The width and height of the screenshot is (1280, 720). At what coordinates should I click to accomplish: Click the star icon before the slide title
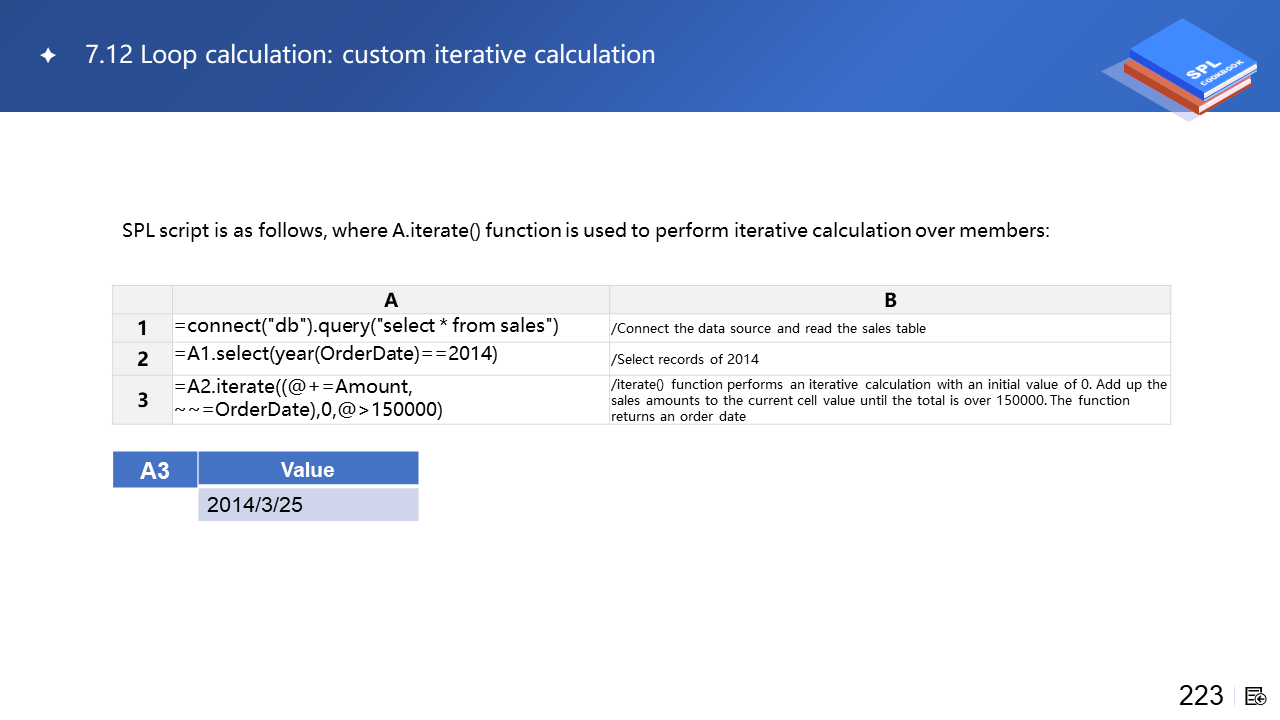[48, 56]
